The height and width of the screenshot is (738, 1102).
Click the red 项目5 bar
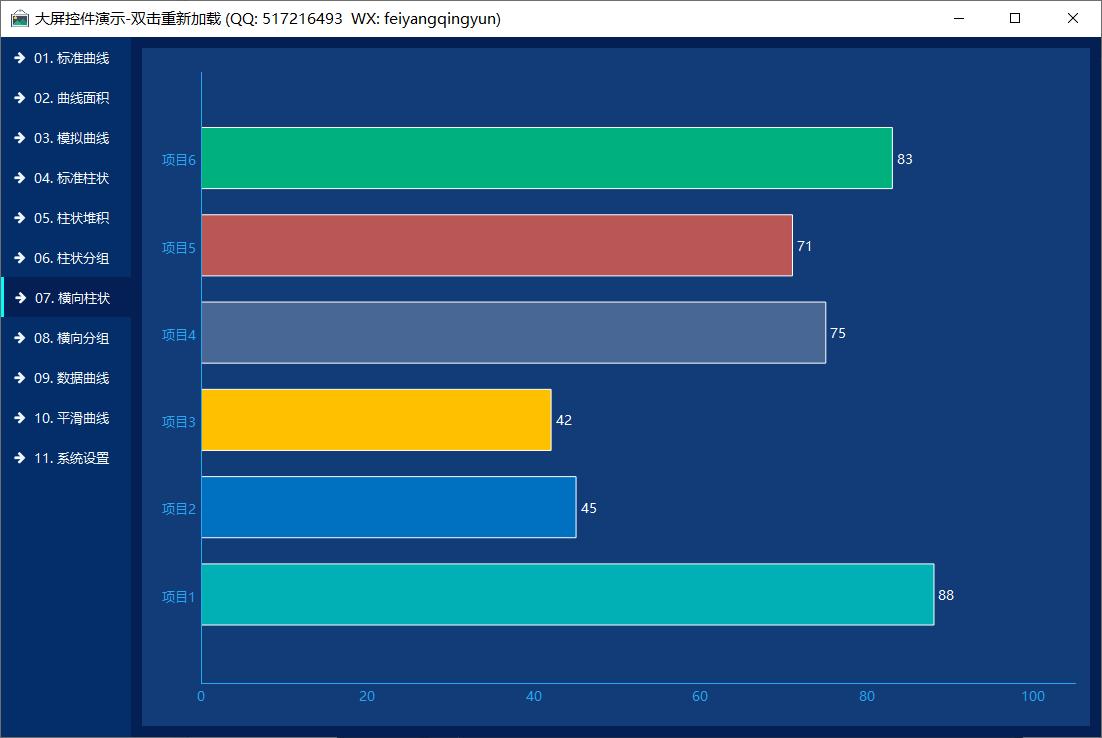496,245
